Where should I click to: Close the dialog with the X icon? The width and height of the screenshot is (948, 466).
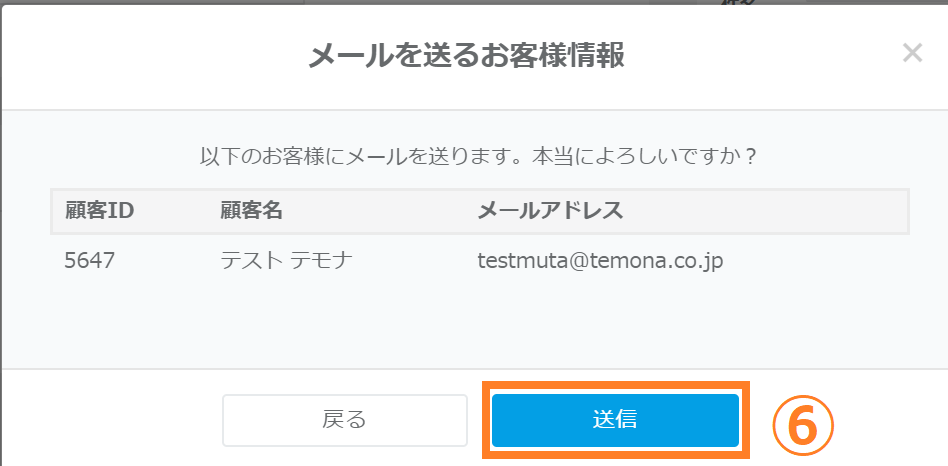(x=911, y=54)
